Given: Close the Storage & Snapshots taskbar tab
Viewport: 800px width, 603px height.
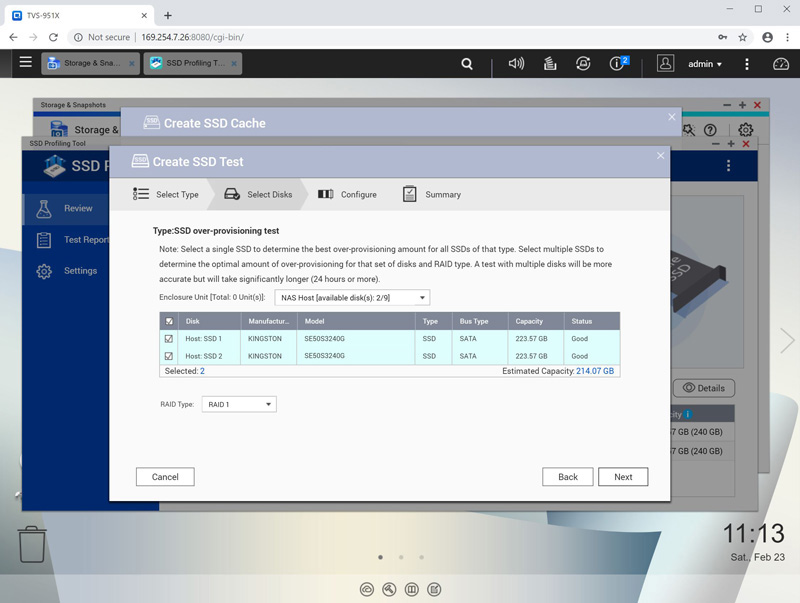Looking at the screenshot, I should 132,64.
